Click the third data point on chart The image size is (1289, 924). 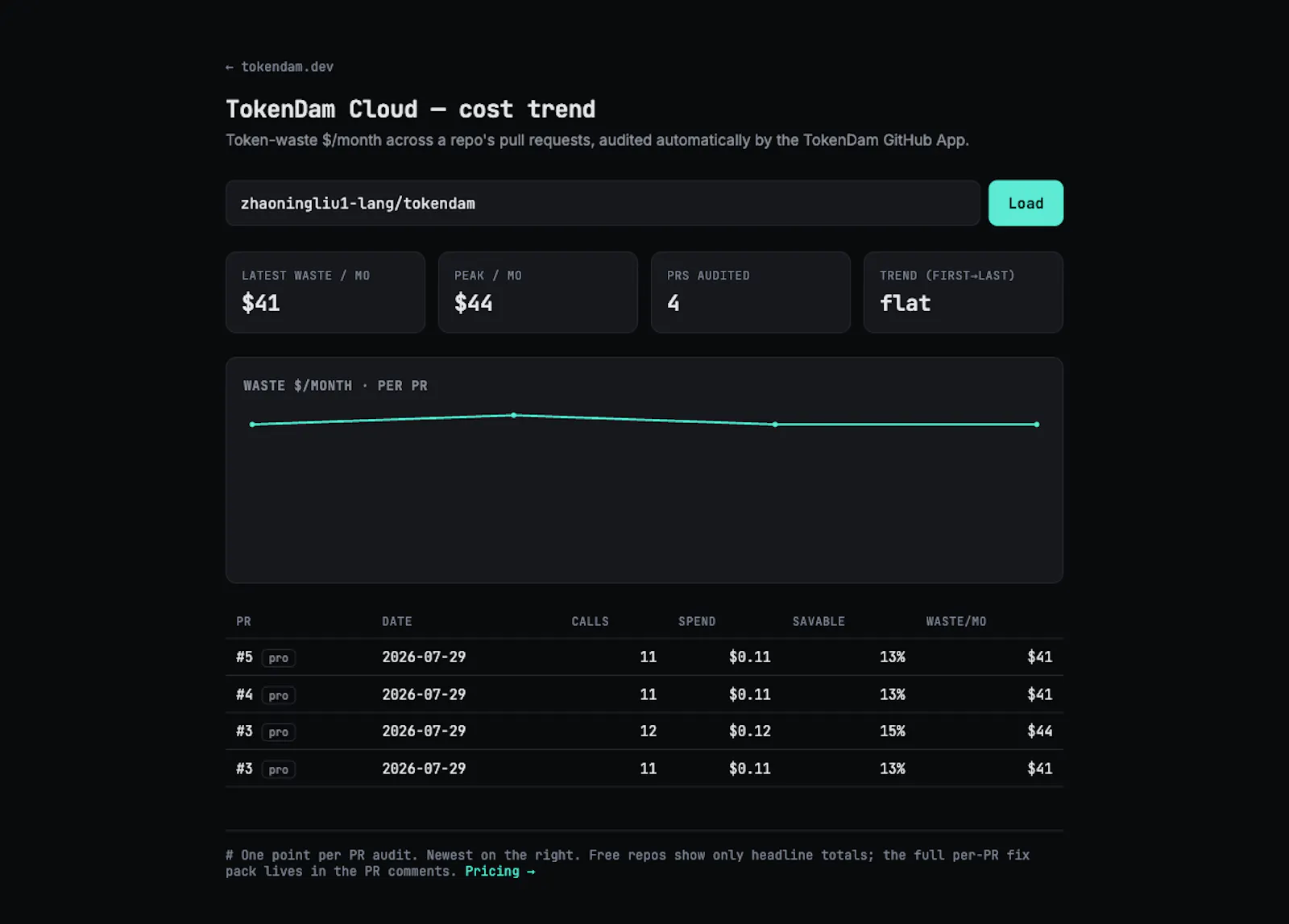[x=775, y=425]
